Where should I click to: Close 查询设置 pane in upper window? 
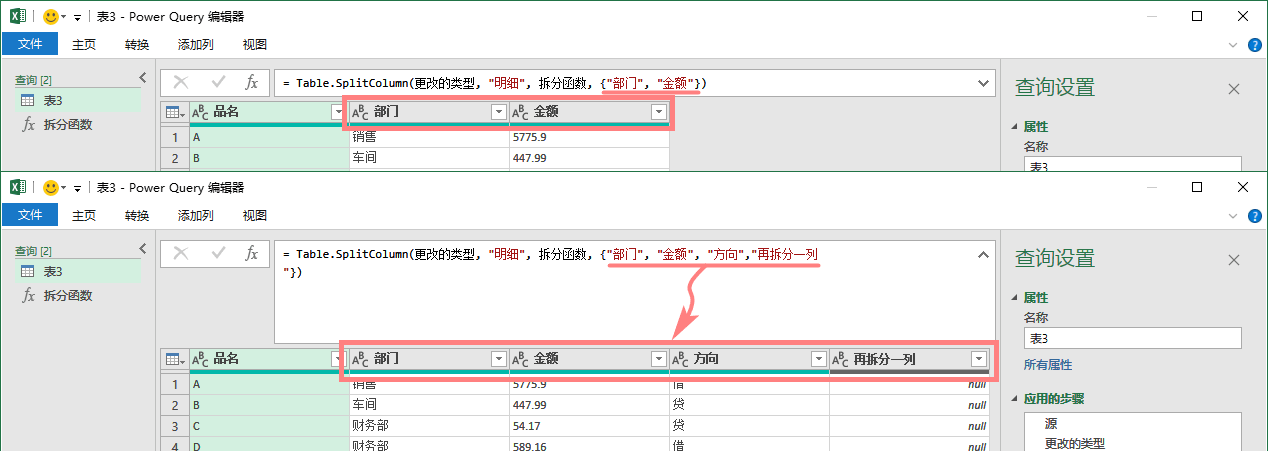(x=1233, y=89)
